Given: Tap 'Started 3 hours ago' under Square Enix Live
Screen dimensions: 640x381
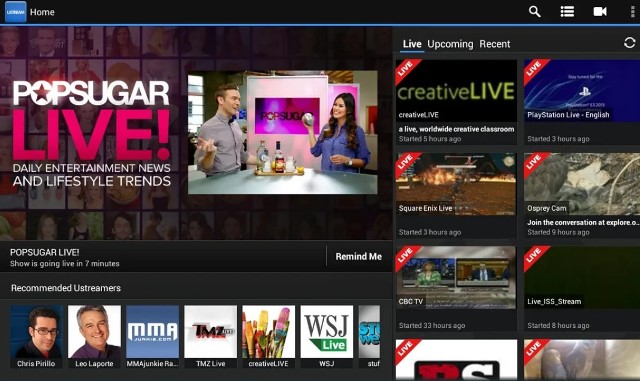Looking at the screenshot, I should (430, 232).
